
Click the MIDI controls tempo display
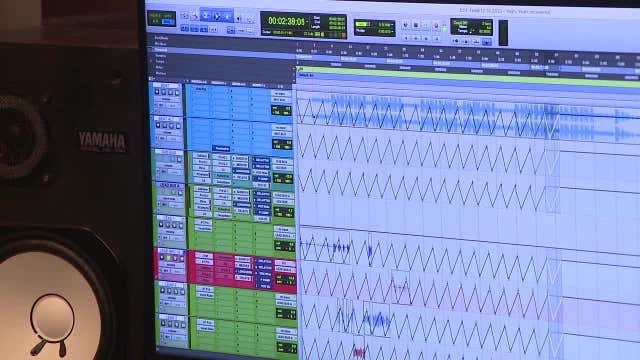(x=471, y=27)
